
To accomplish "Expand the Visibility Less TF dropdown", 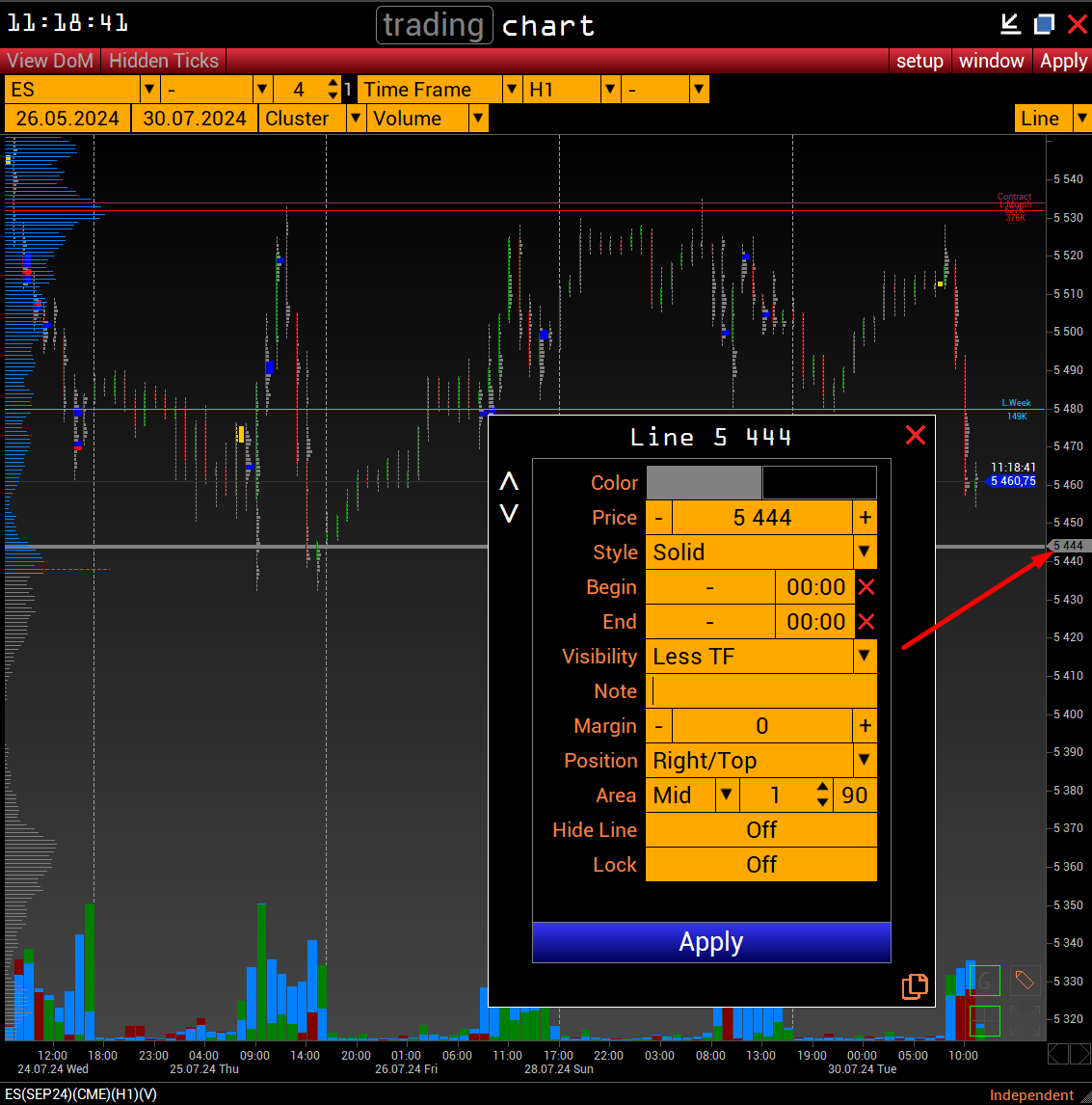I will tap(865, 657).
